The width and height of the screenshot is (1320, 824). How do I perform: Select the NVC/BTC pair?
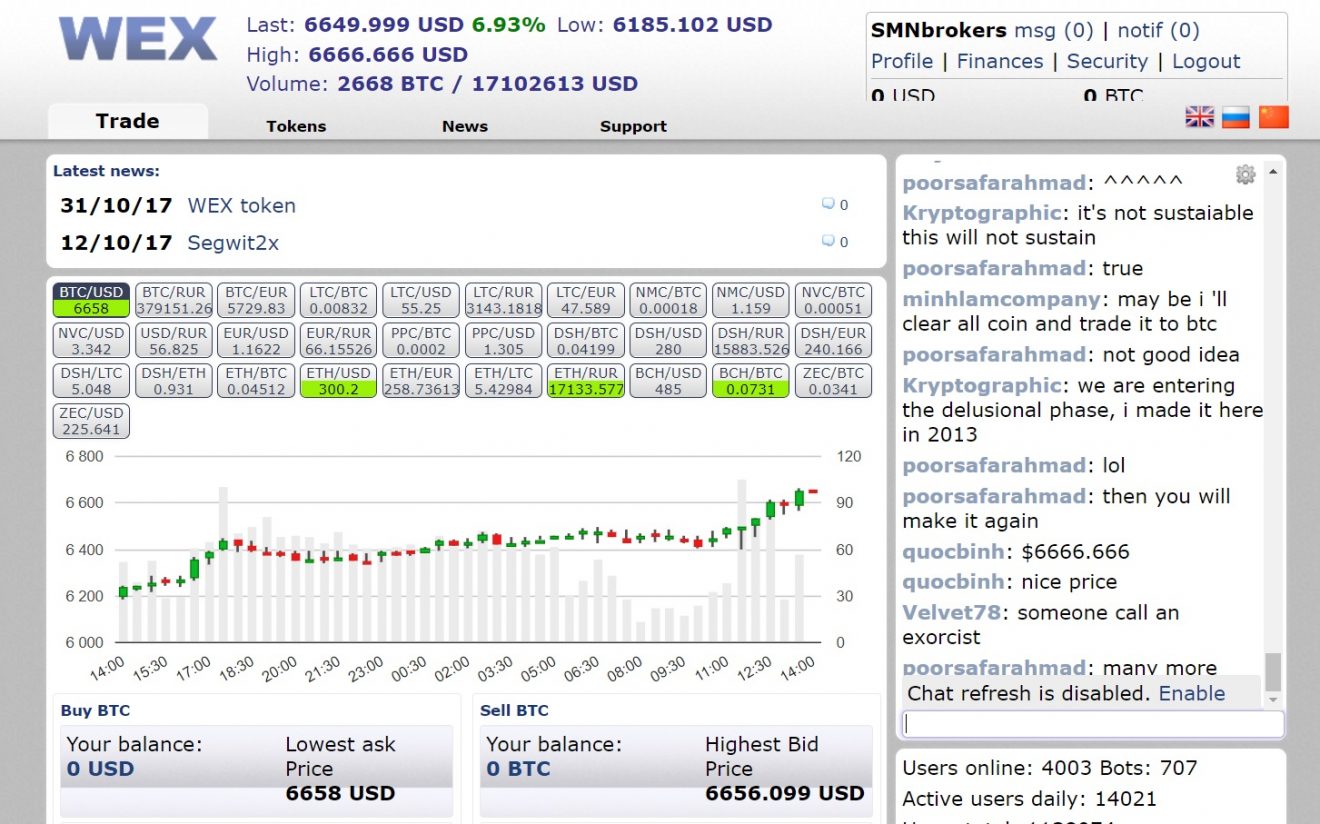[833, 300]
